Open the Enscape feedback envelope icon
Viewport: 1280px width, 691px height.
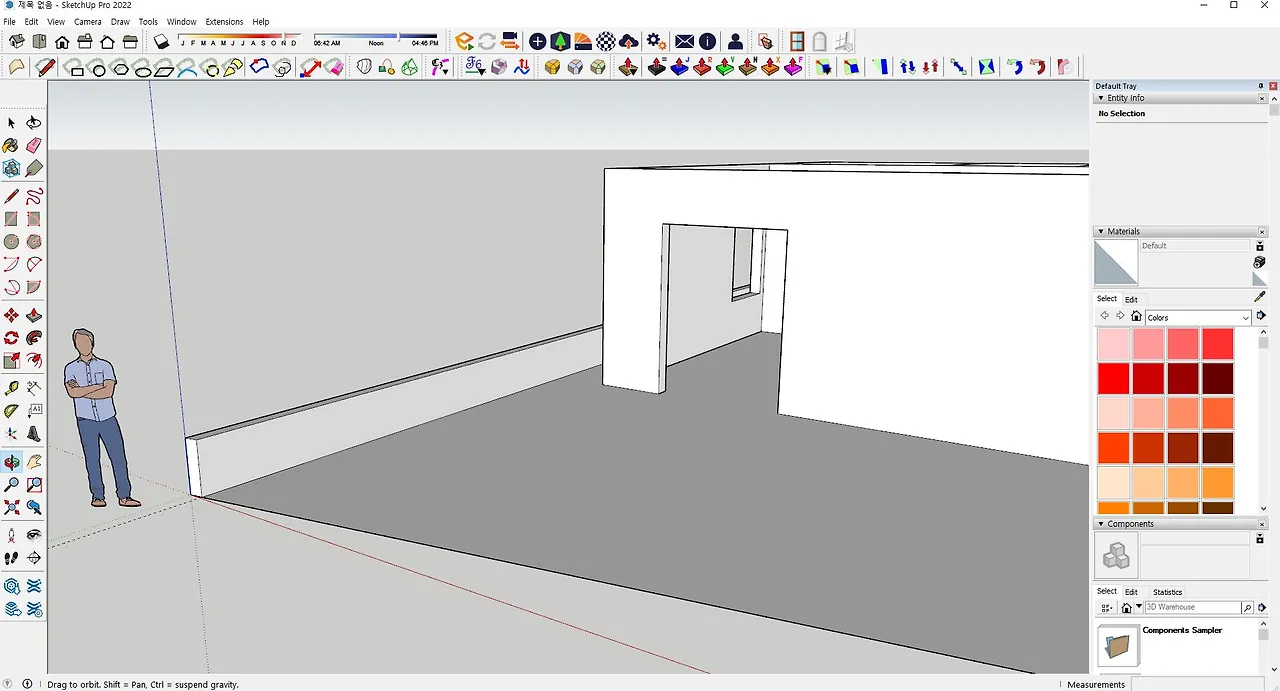point(684,41)
